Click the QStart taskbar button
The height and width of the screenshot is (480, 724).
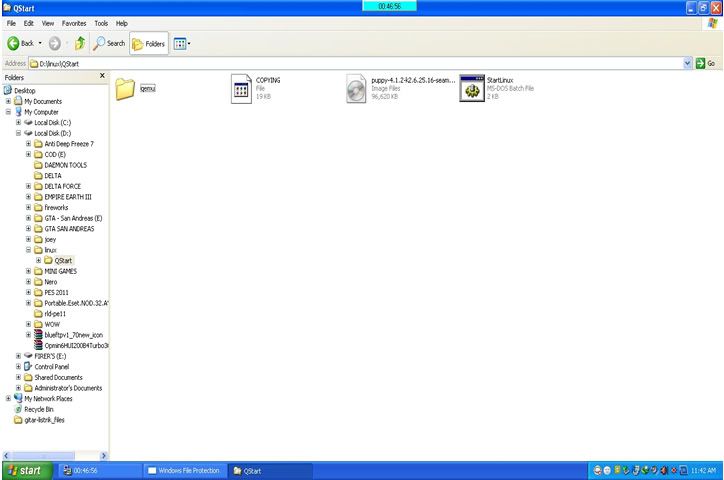(x=271, y=470)
